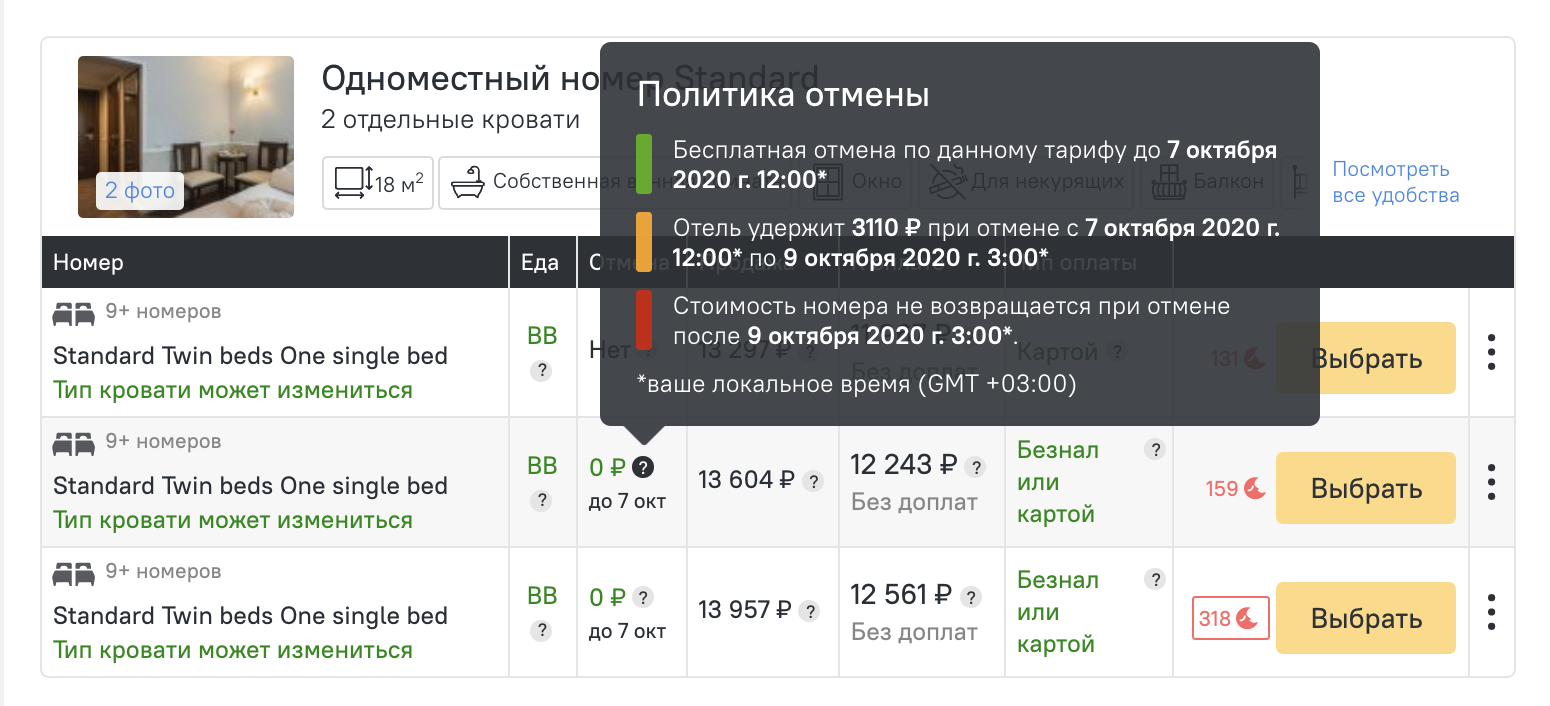Image resolution: width=1550 pixels, height=706 pixels.
Task: Click the 18 м² room size icon
Action: tap(377, 182)
